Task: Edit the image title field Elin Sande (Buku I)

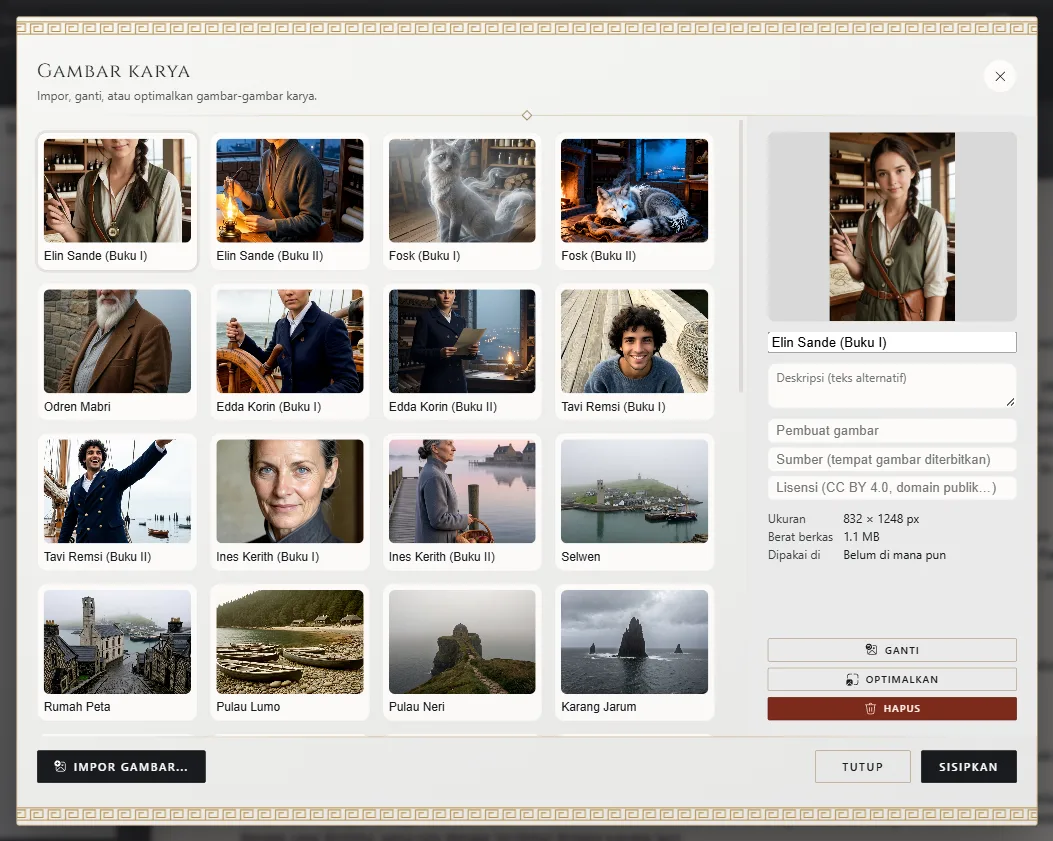Action: pyautogui.click(x=892, y=343)
